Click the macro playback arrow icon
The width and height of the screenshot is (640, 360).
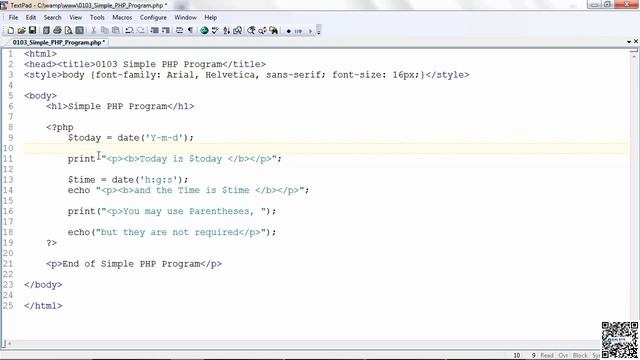coord(310,31)
